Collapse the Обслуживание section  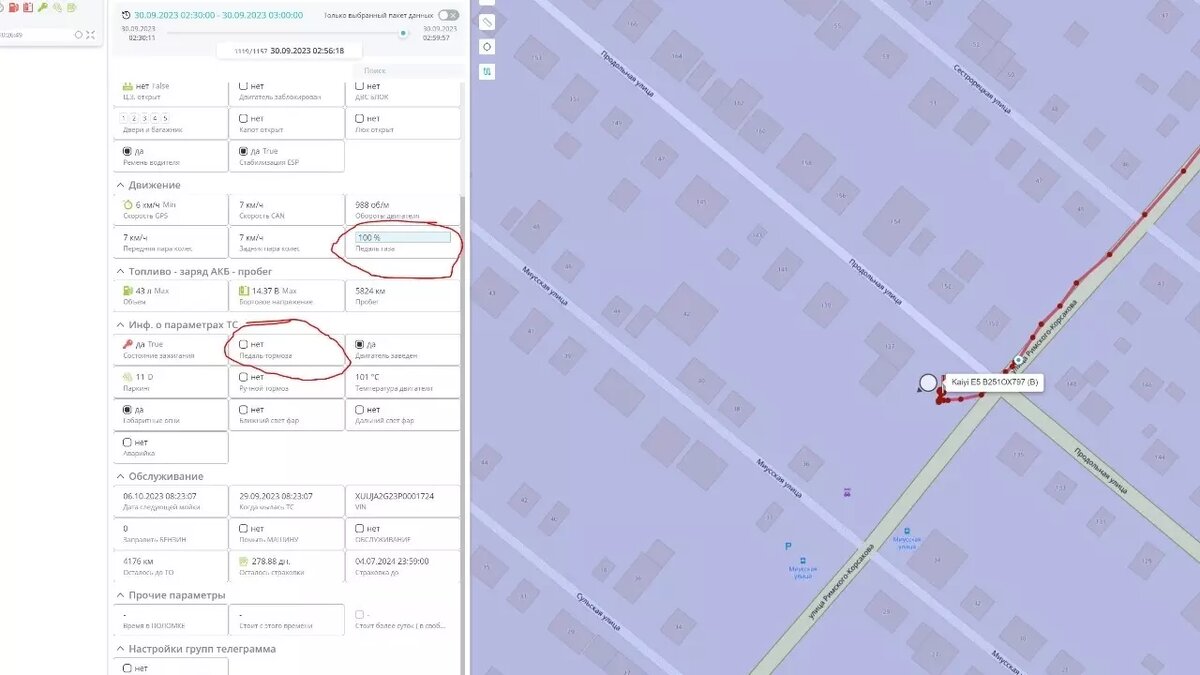click(120, 476)
